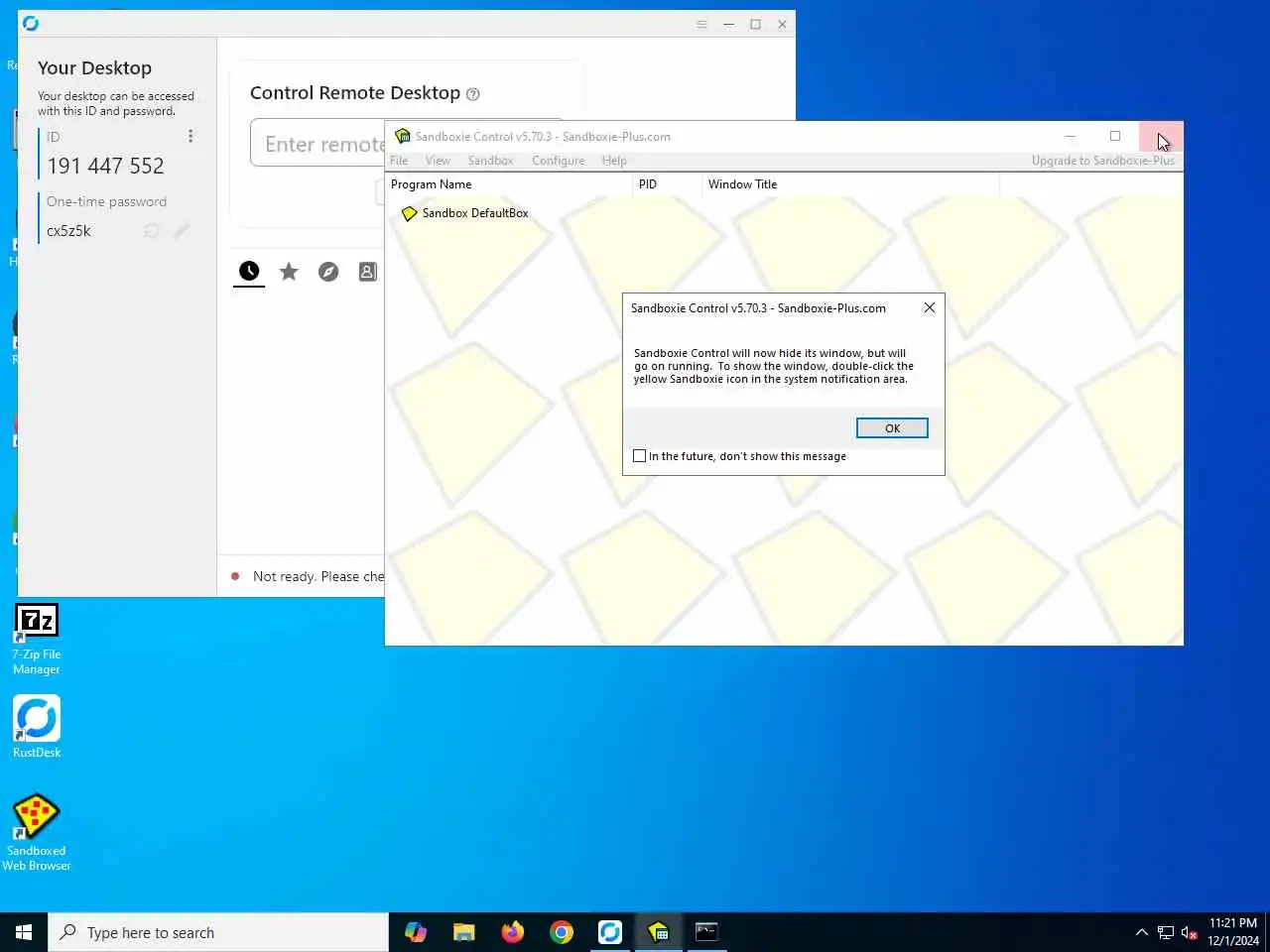Open the File menu in Sandboxie
This screenshot has width=1270, height=952.
[399, 161]
